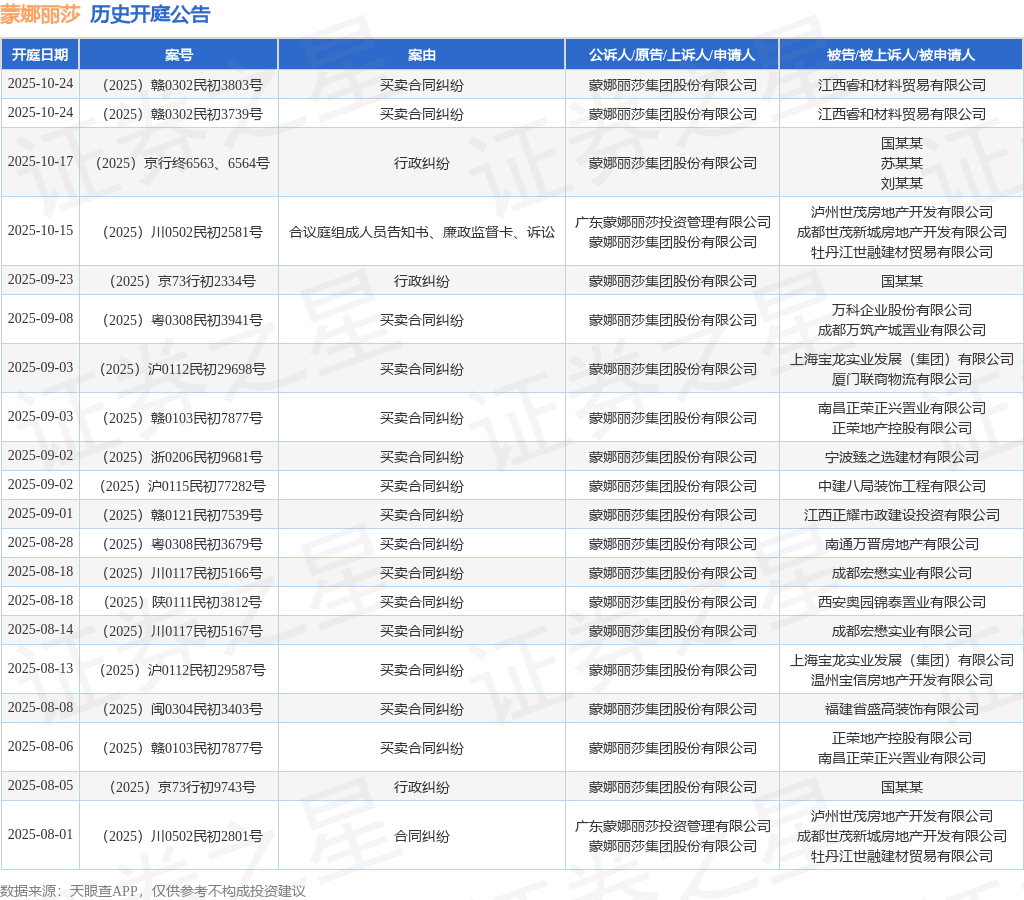1024x900 pixels.
Task: Click defendant 宁波臻之选建材有限公司
Action: (x=901, y=457)
